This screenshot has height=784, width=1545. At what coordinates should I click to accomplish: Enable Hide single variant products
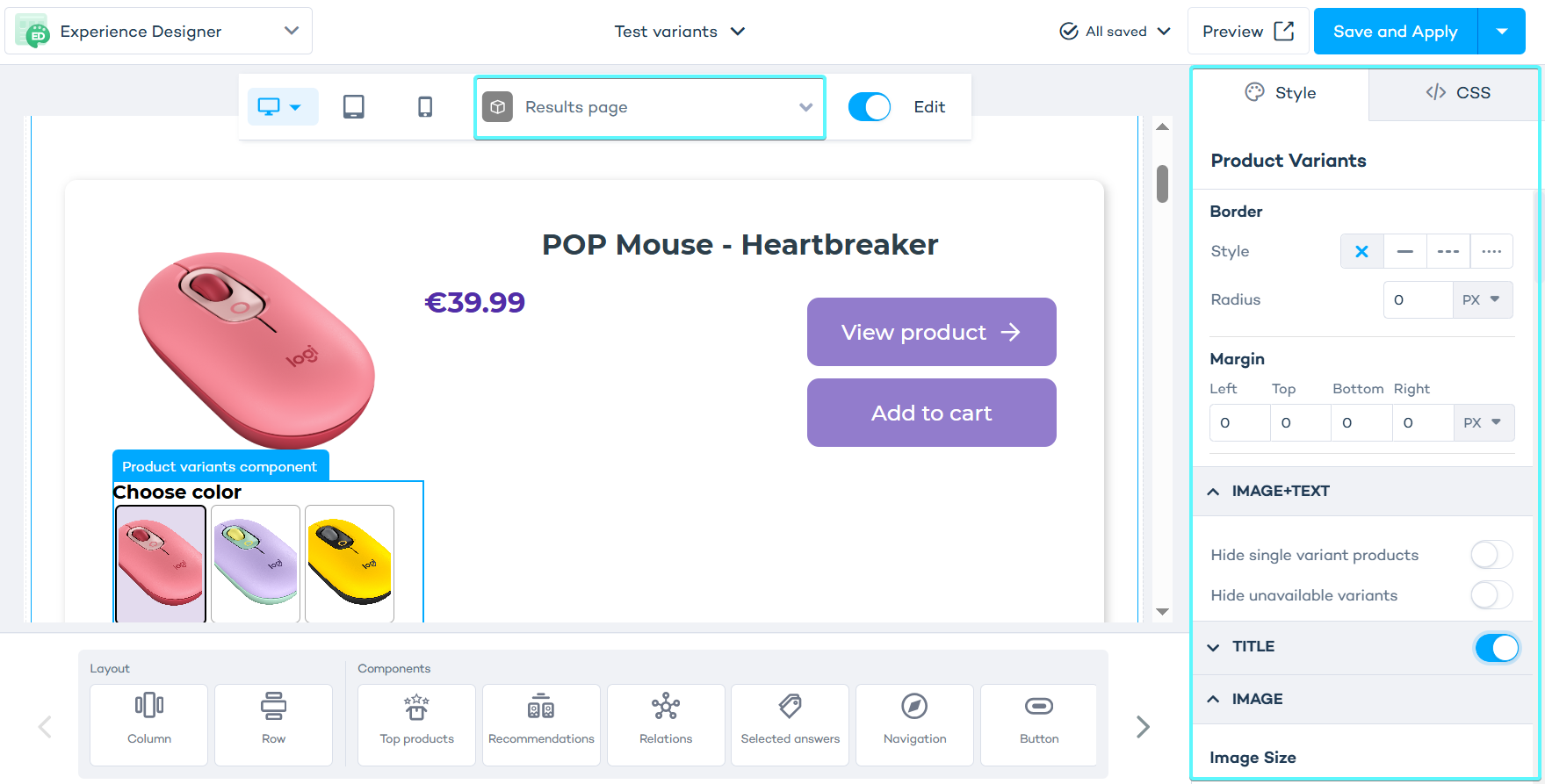pyautogui.click(x=1491, y=555)
